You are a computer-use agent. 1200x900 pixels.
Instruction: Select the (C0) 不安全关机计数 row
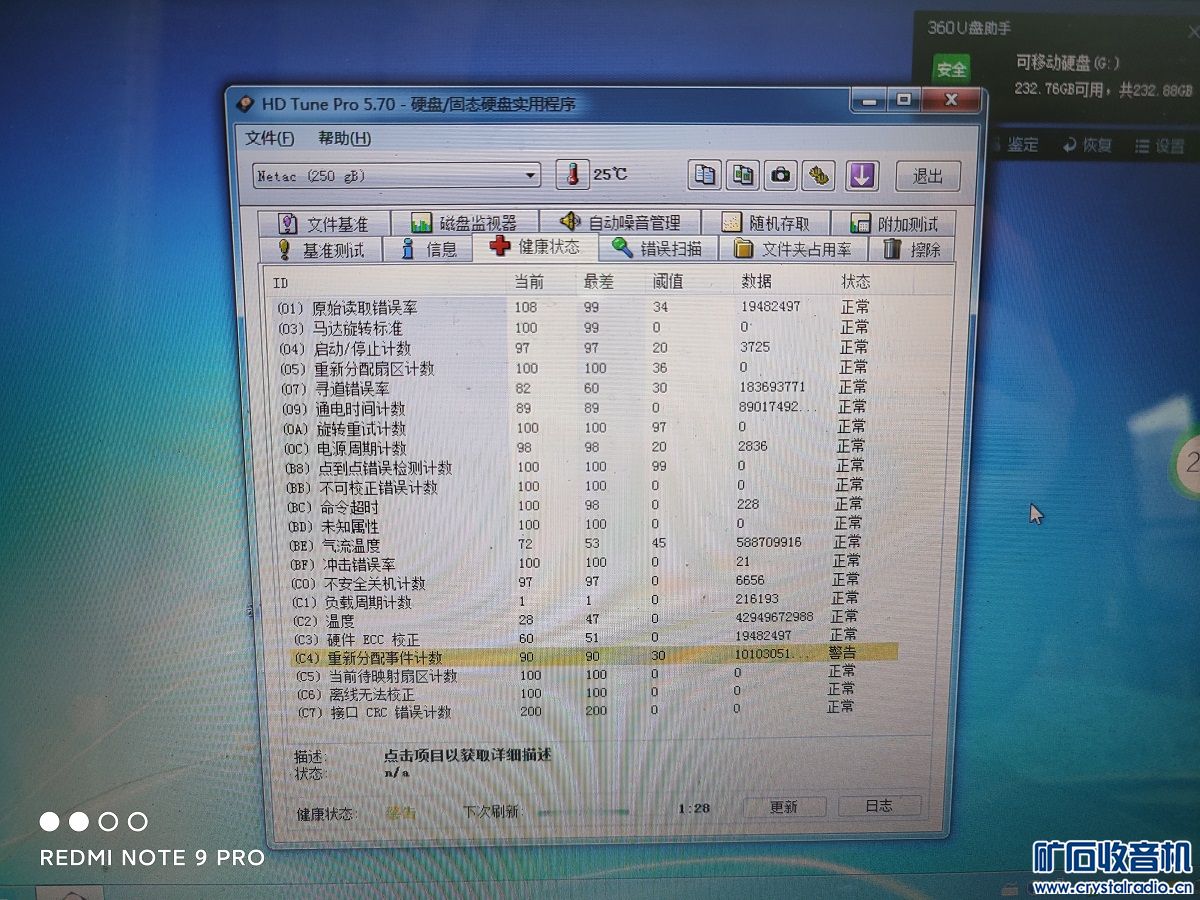click(x=575, y=582)
